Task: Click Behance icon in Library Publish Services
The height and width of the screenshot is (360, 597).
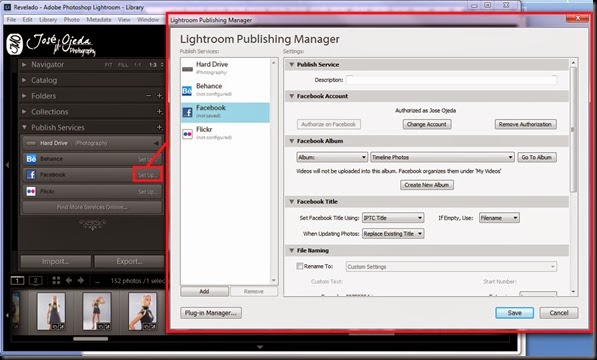Action: click(31, 159)
